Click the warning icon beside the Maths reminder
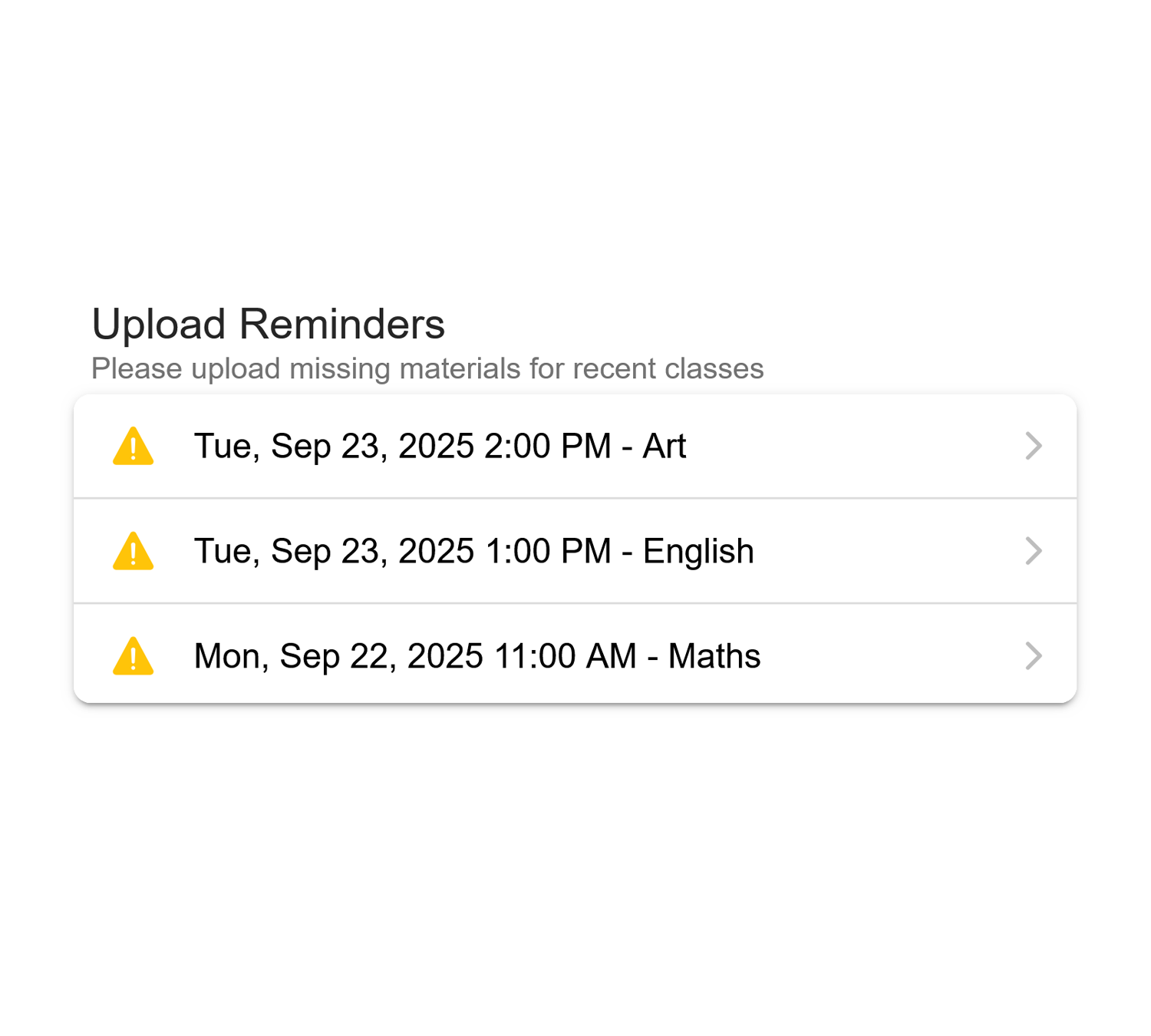 click(x=134, y=655)
